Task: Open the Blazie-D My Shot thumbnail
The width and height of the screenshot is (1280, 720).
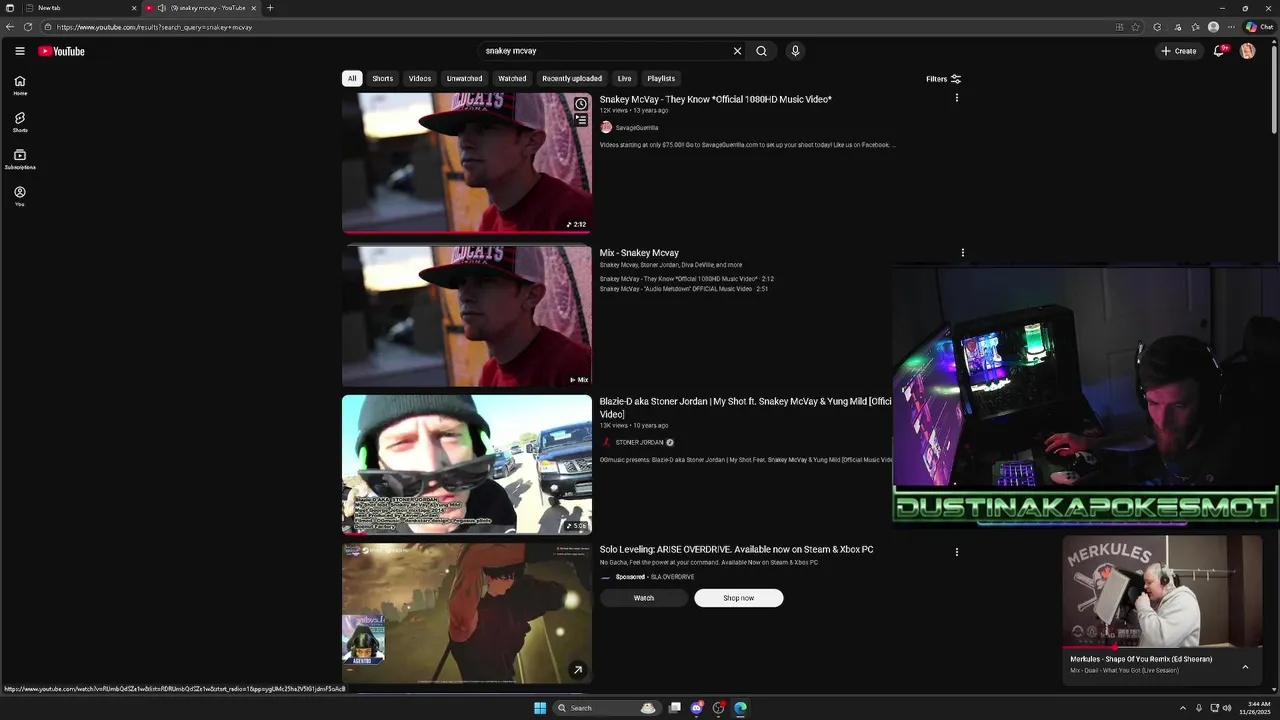Action: coord(467,465)
